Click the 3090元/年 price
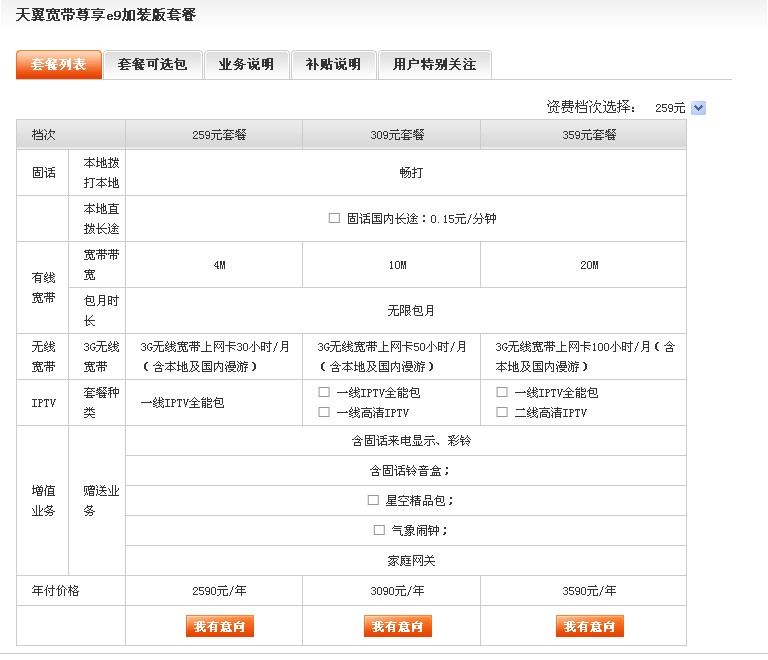The height and width of the screenshot is (660, 768). coord(397,591)
